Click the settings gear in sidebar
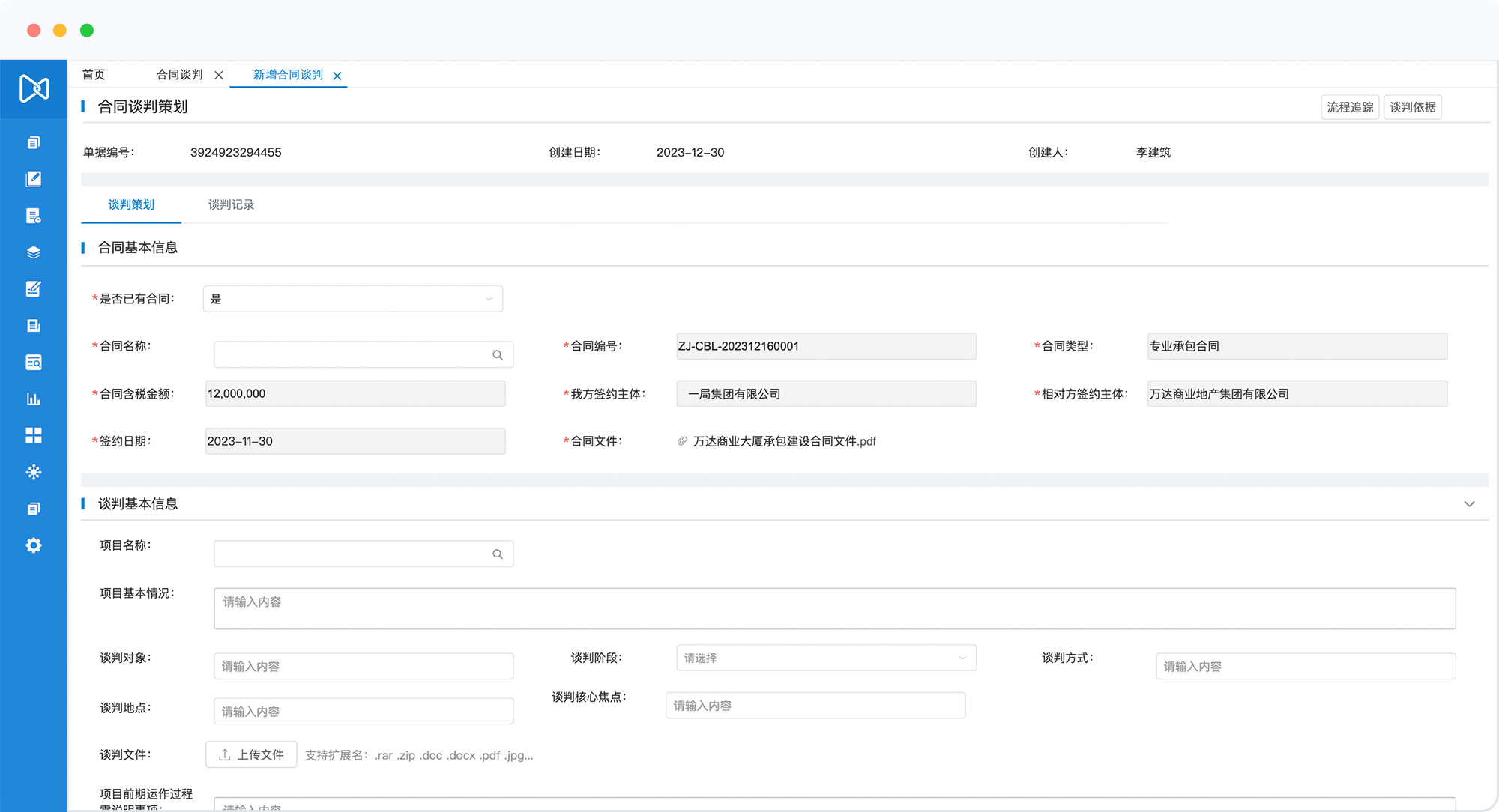This screenshot has width=1499, height=812. point(34,545)
